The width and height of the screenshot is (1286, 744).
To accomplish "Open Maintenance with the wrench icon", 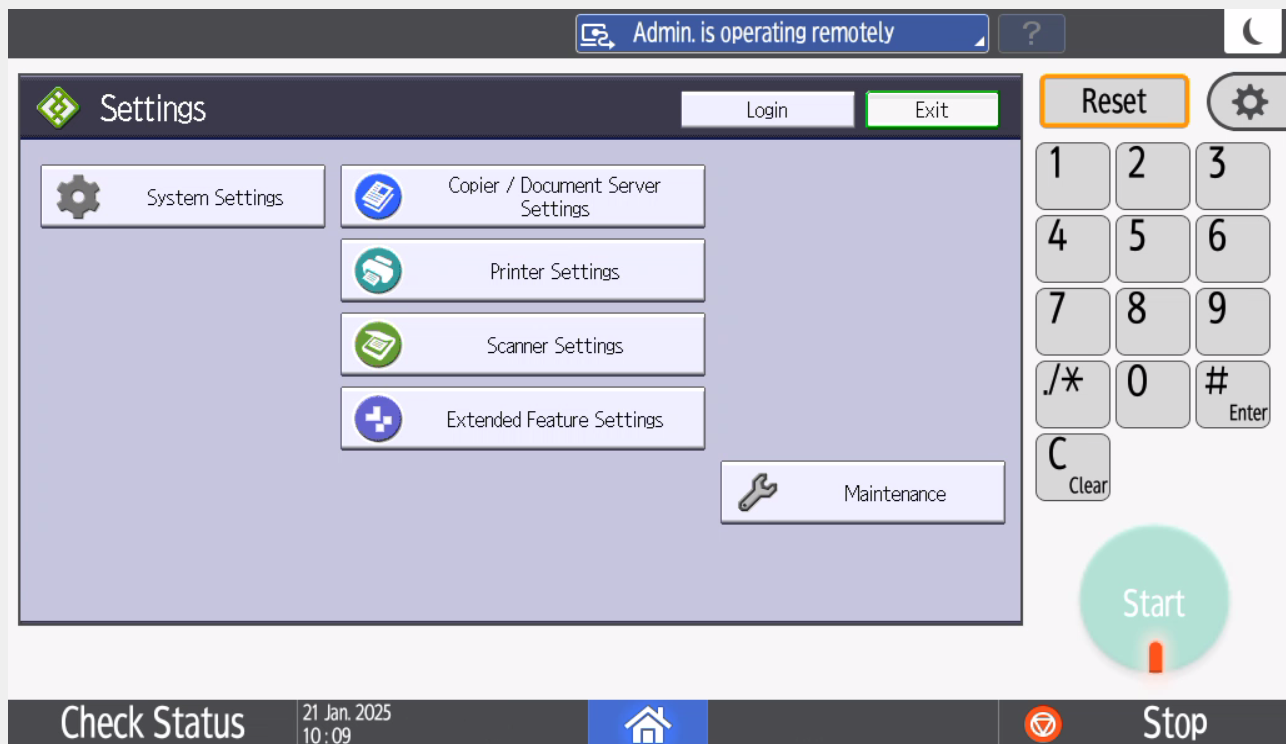I will [862, 491].
